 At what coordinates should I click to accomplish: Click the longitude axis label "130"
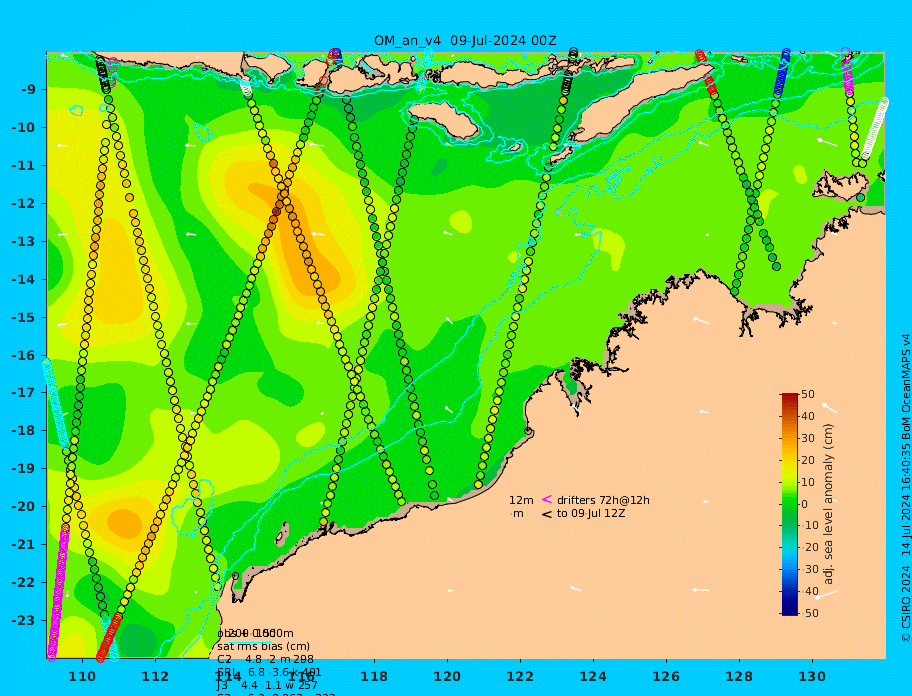(x=812, y=676)
